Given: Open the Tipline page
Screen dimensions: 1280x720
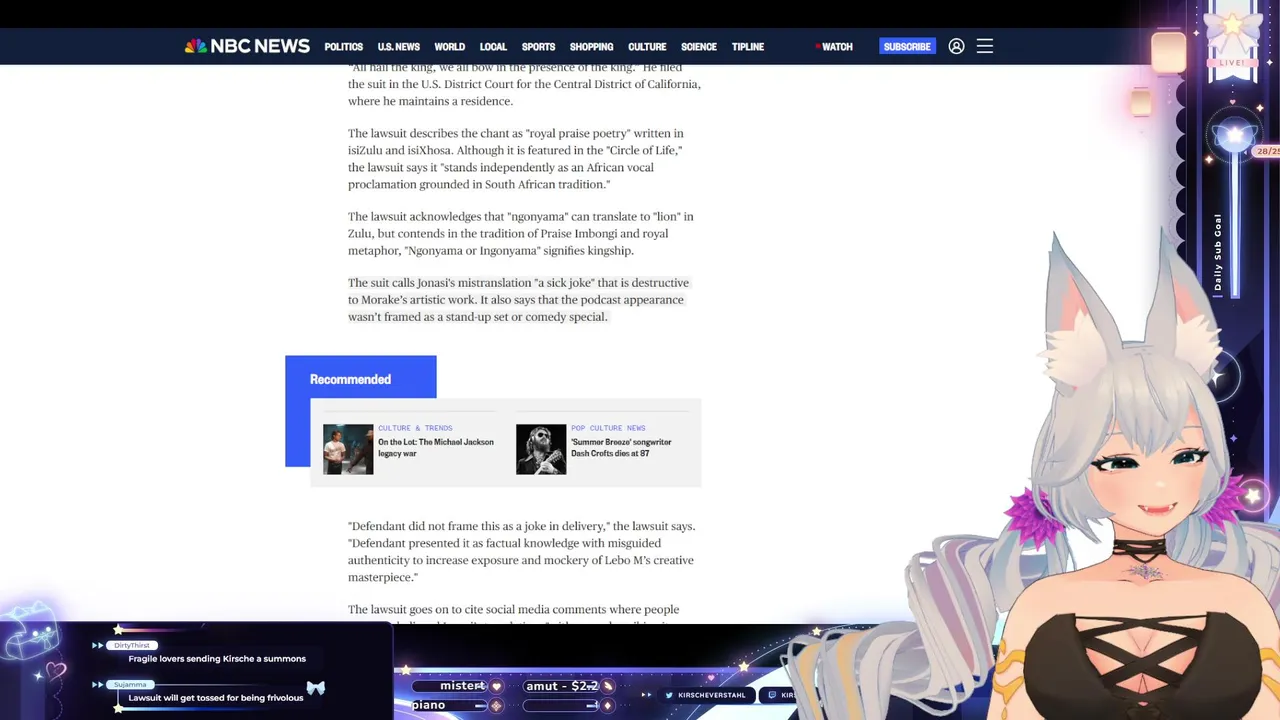Looking at the screenshot, I should [747, 47].
